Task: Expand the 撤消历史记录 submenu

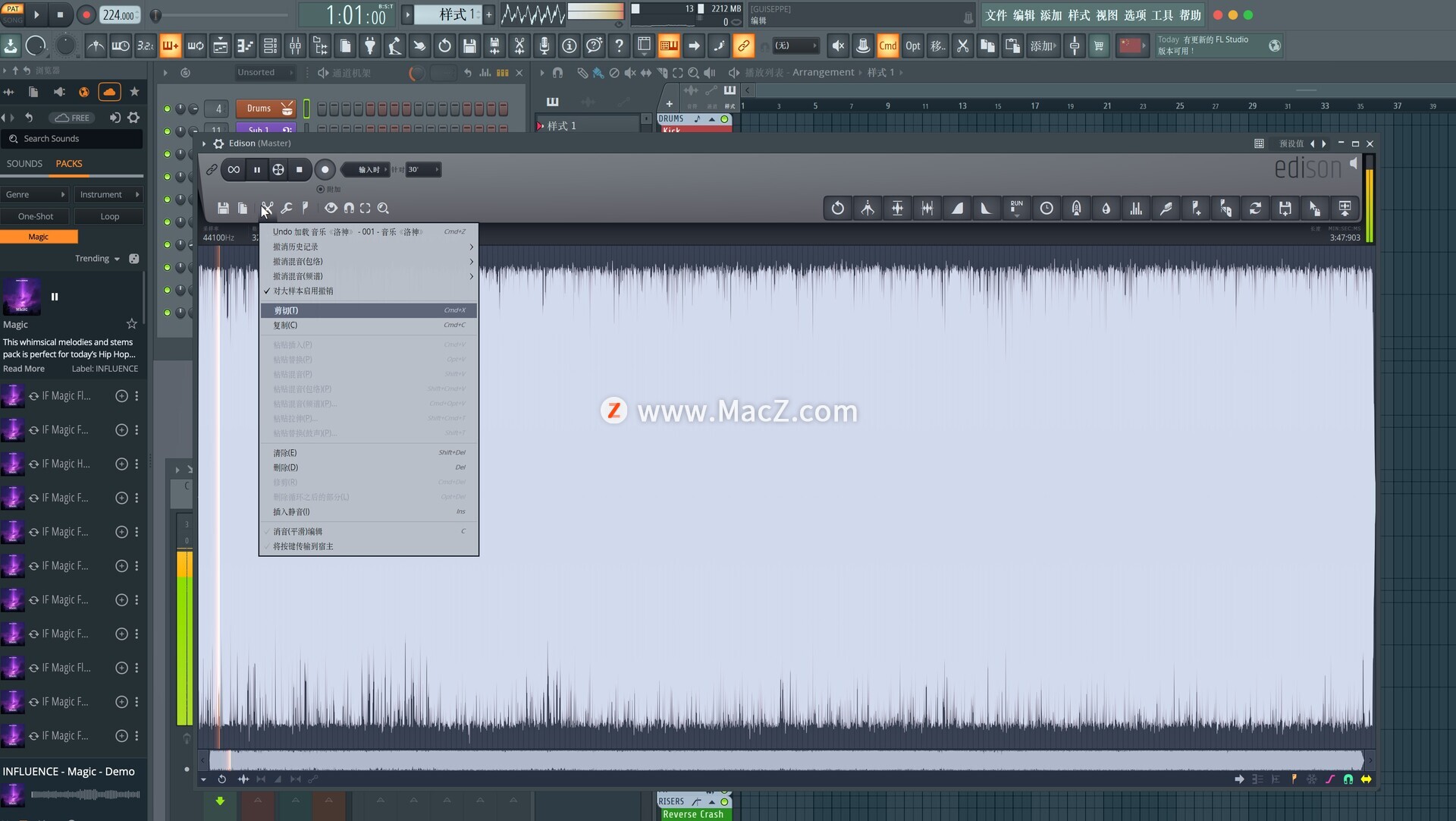Action: pos(369,247)
